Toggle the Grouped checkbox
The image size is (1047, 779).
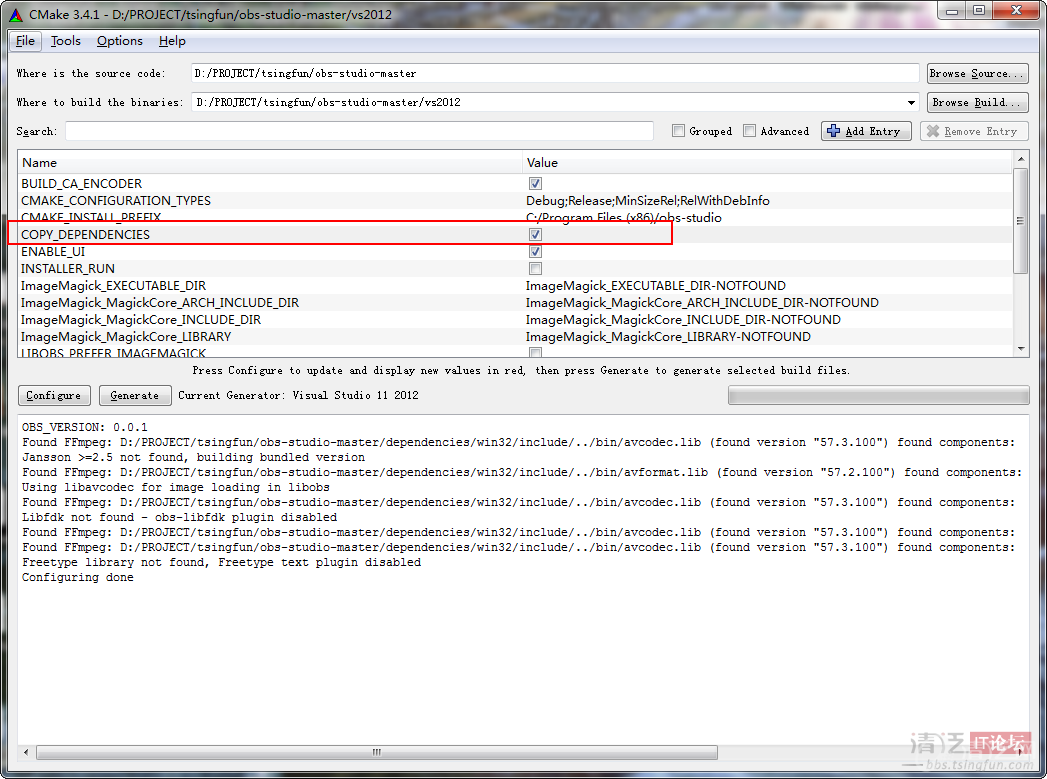point(679,131)
